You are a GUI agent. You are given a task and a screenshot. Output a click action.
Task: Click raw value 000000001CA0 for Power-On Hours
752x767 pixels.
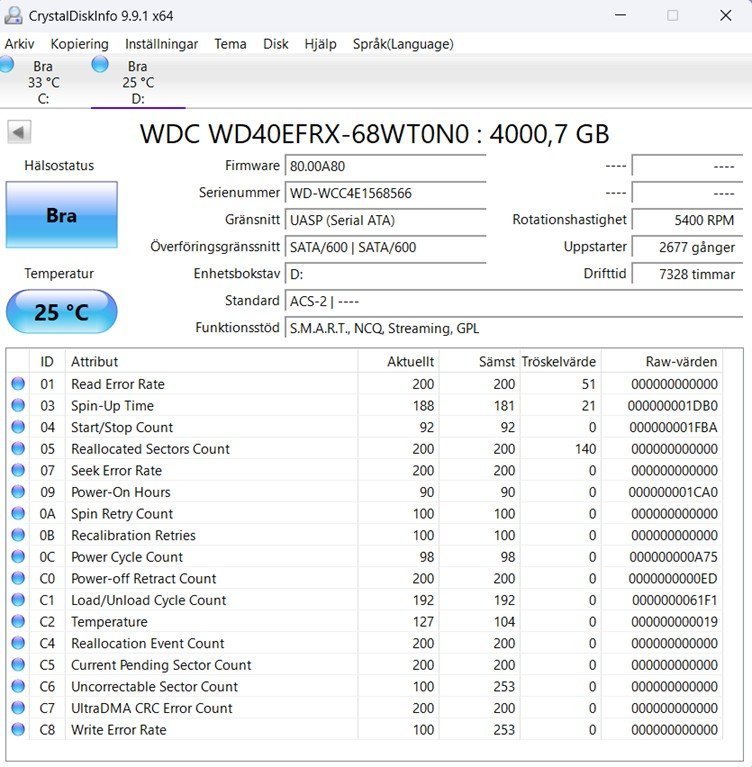point(673,492)
